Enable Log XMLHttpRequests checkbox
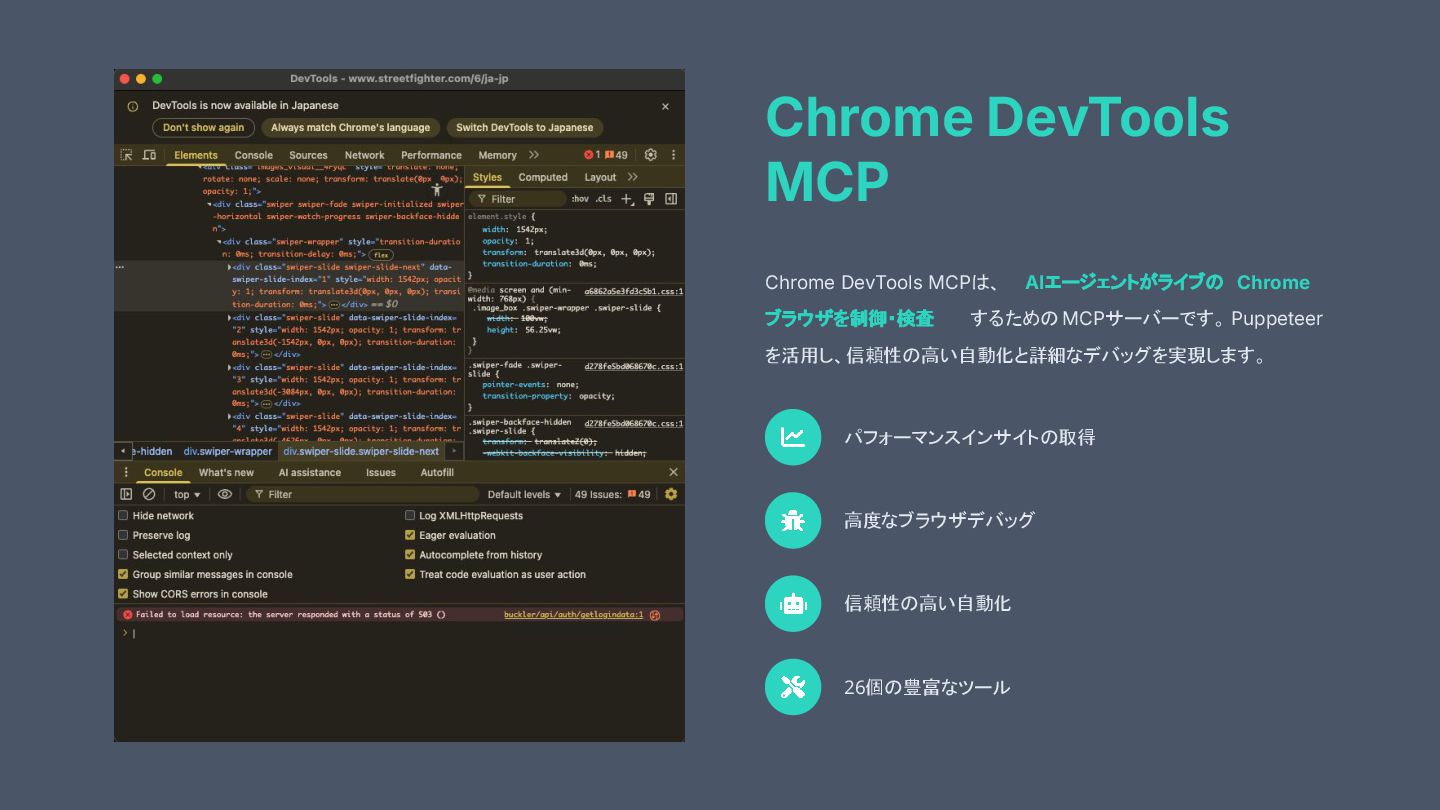Image resolution: width=1440 pixels, height=810 pixels. (410, 516)
